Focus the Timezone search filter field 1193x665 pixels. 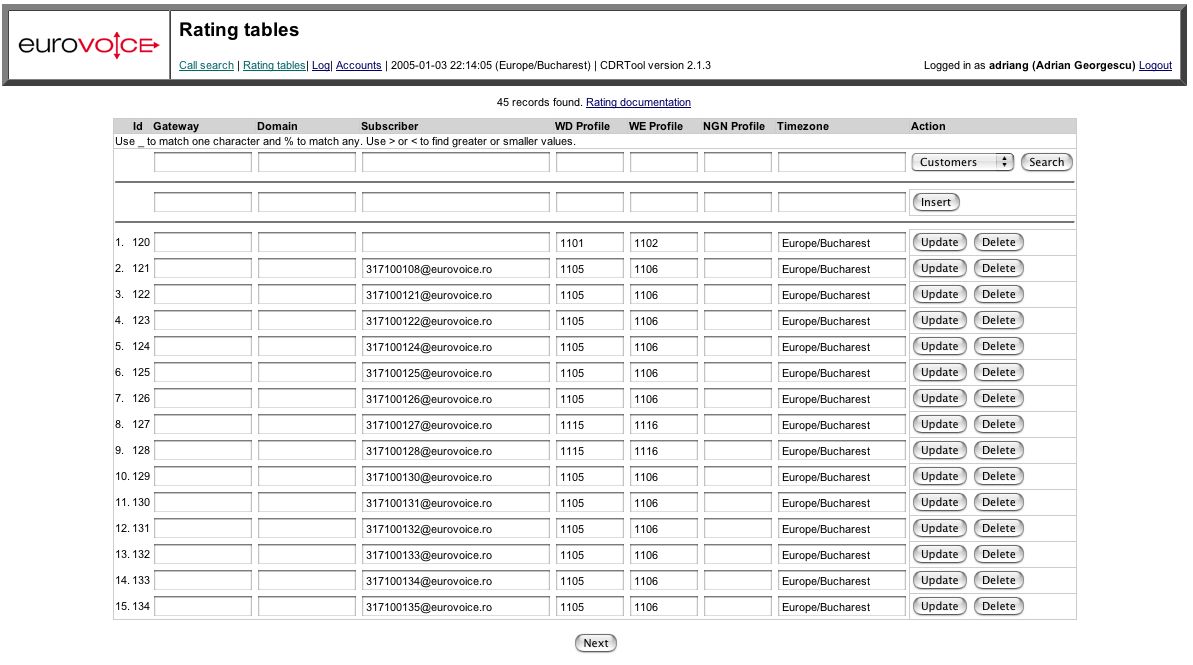(x=841, y=162)
